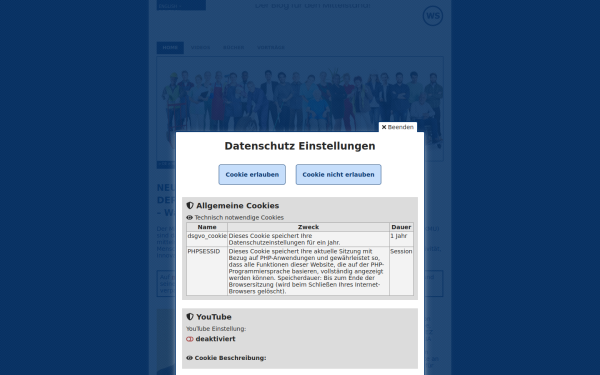600x375 pixels.
Task: Click shield icon next to YouTube heading
Action: (x=190, y=316)
